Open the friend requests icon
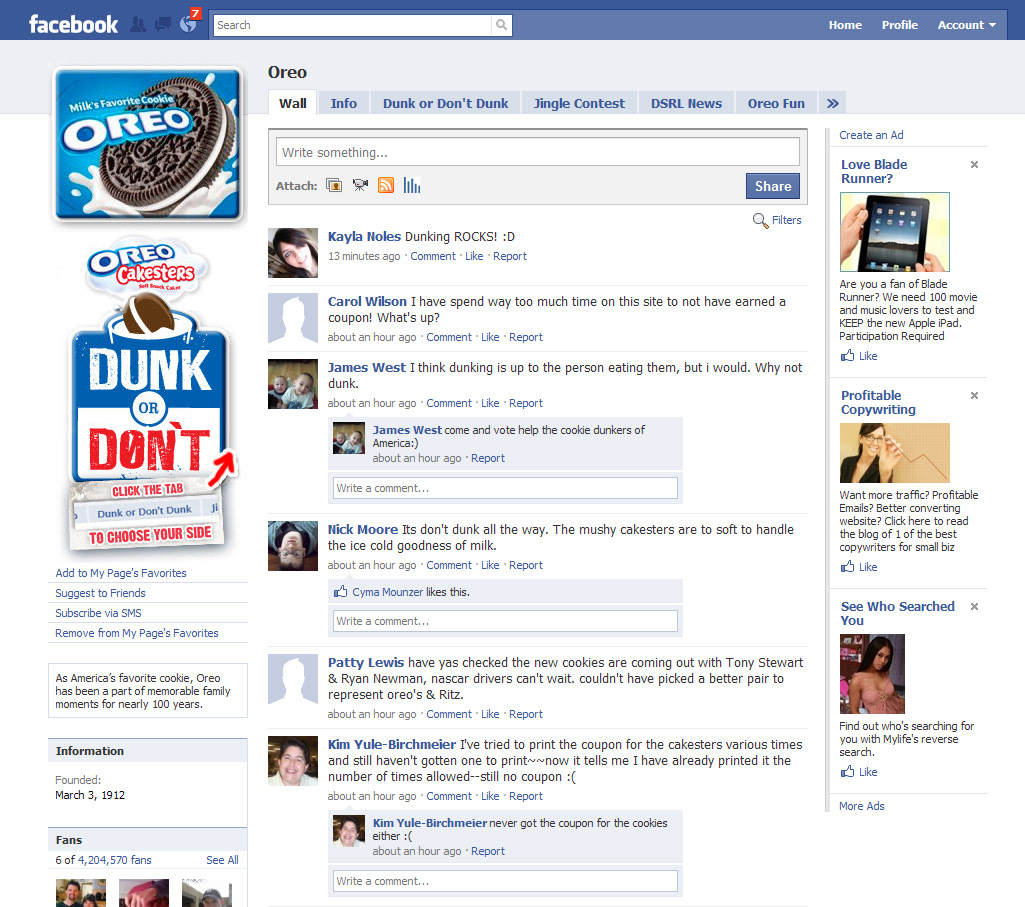 coord(138,25)
